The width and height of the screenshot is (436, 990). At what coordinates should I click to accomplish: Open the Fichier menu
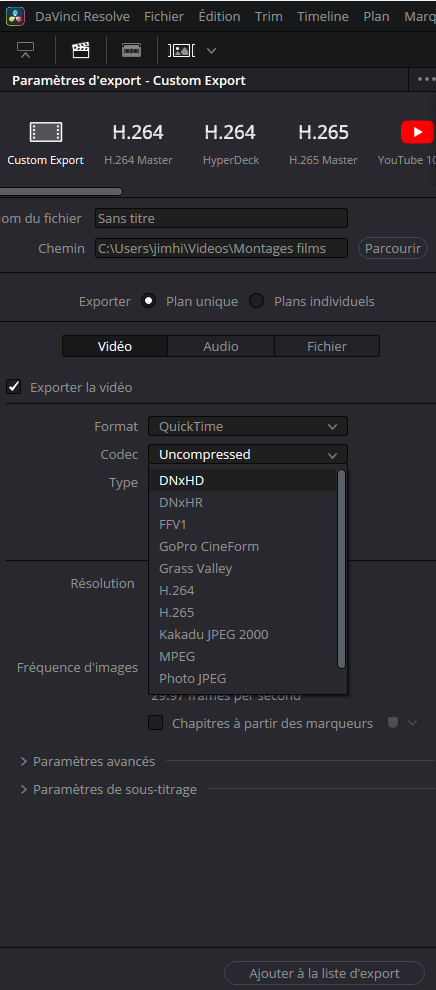[x=164, y=16]
